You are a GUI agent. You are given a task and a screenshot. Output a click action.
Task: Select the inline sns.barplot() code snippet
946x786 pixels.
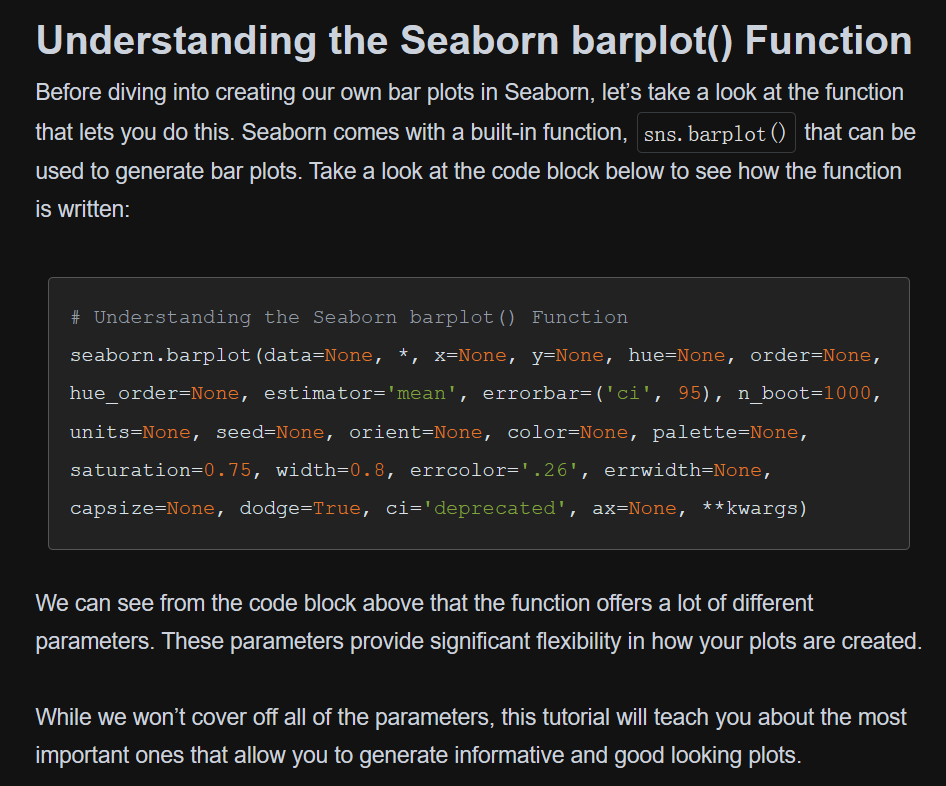tap(716, 132)
